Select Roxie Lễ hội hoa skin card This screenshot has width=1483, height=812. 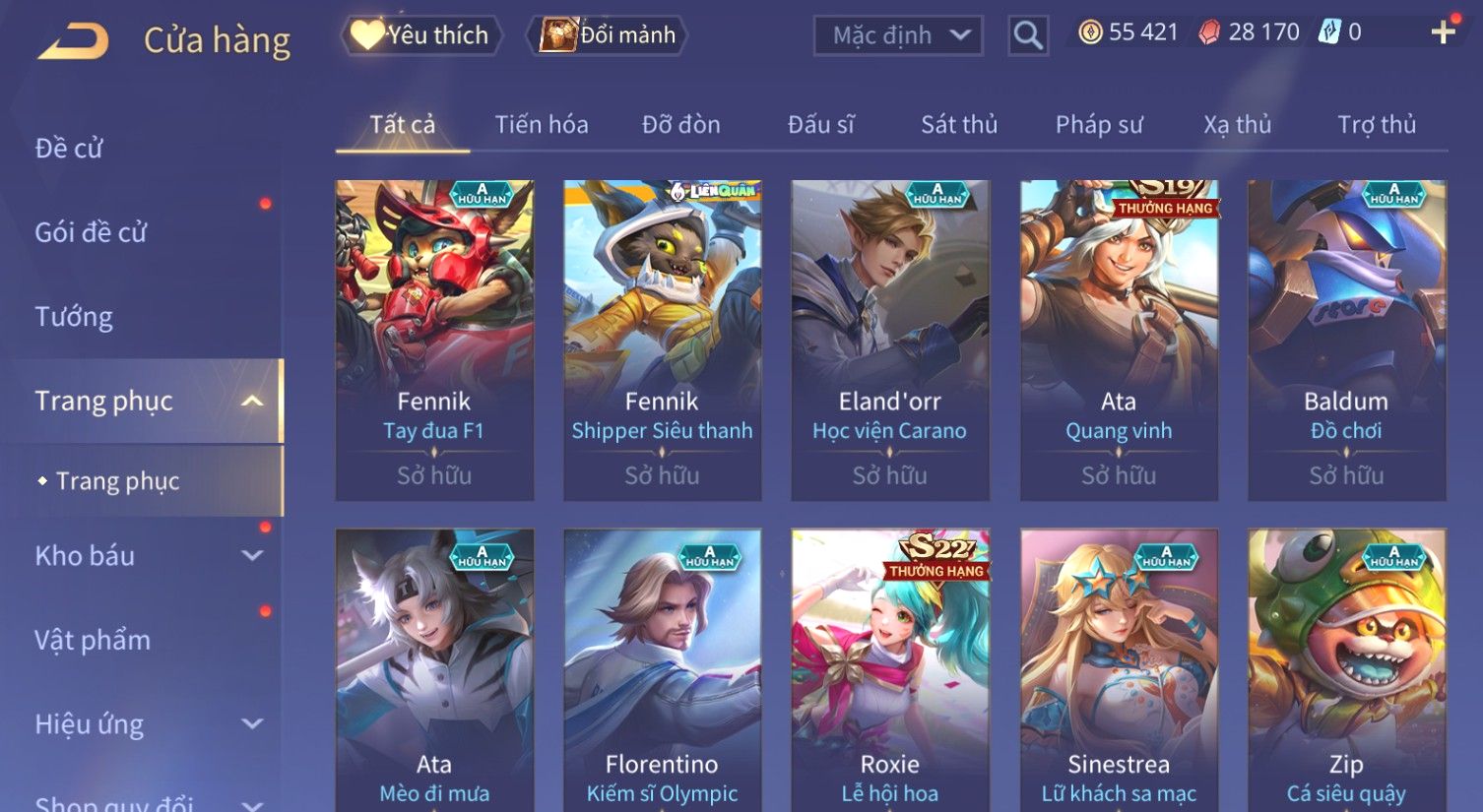tap(890, 670)
